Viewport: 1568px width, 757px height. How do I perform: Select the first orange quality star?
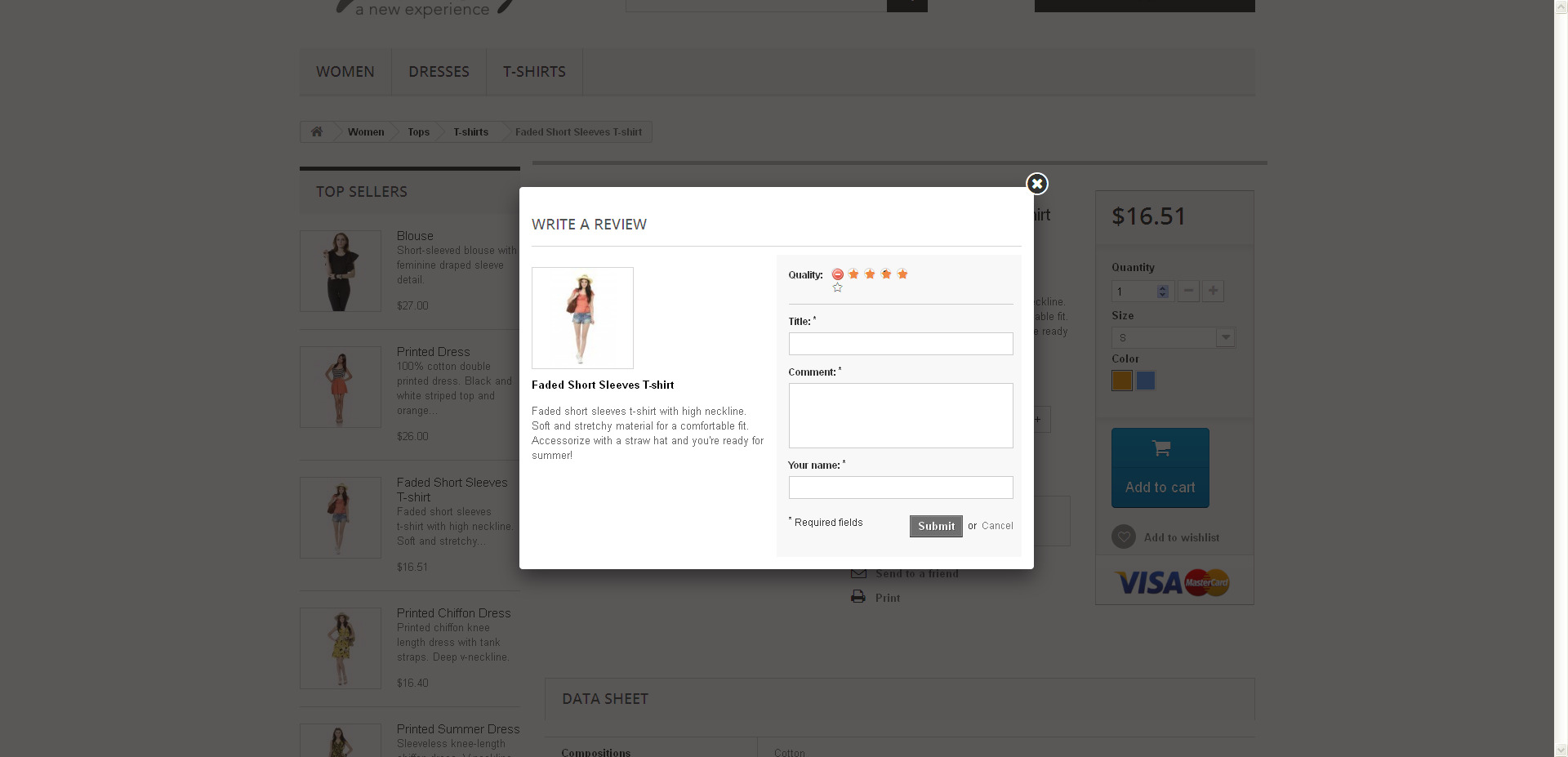click(x=853, y=274)
